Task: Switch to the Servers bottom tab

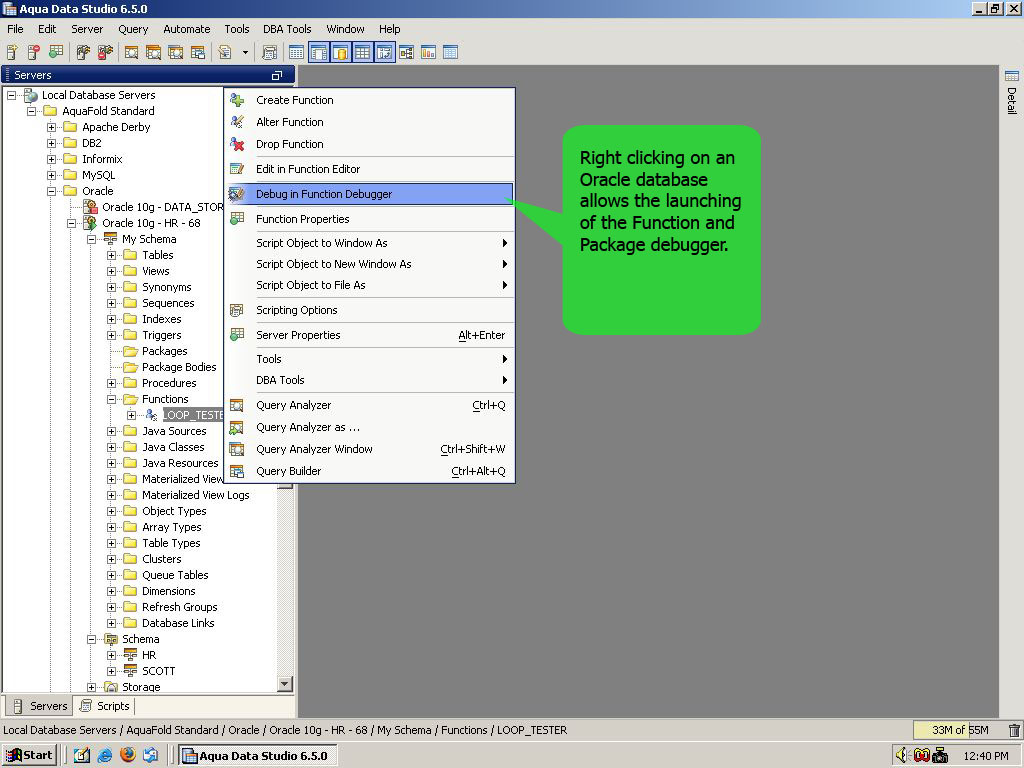Action: click(40, 706)
